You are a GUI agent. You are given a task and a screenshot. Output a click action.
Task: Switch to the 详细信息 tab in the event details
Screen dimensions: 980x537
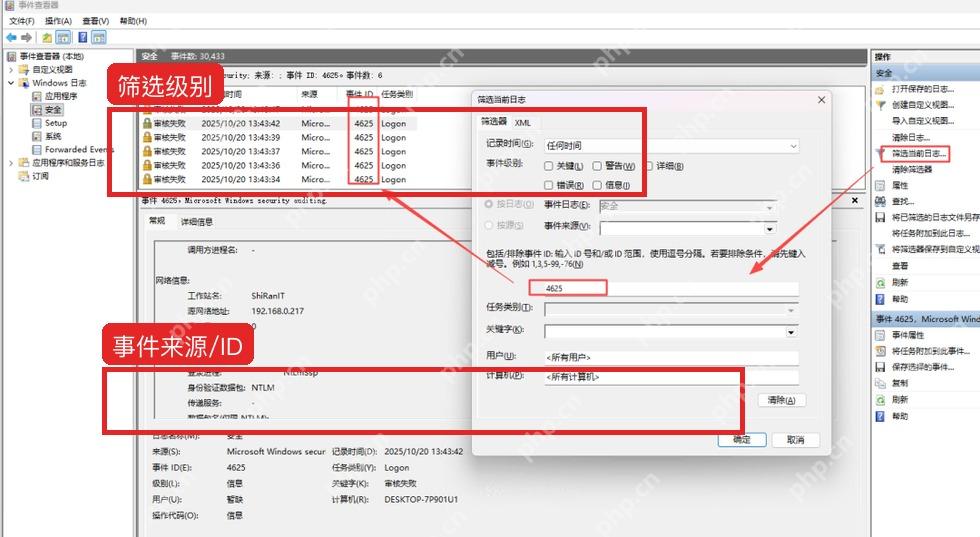click(197, 222)
